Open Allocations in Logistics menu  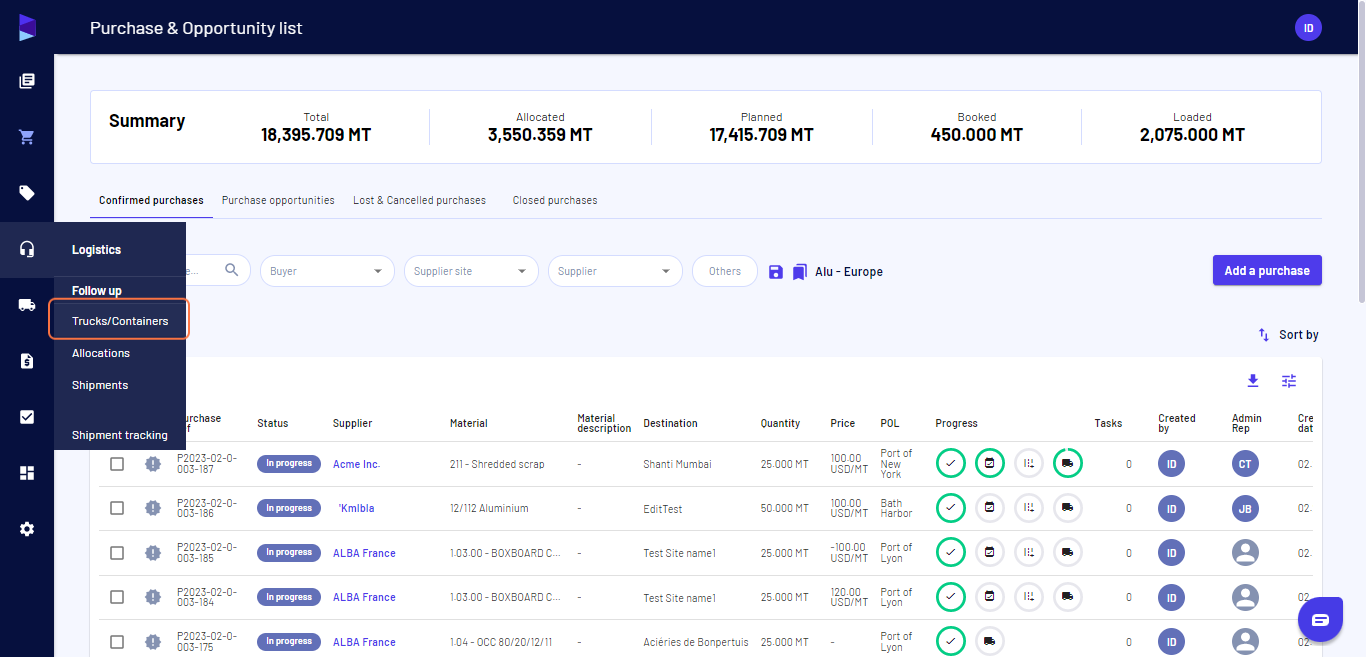(101, 353)
